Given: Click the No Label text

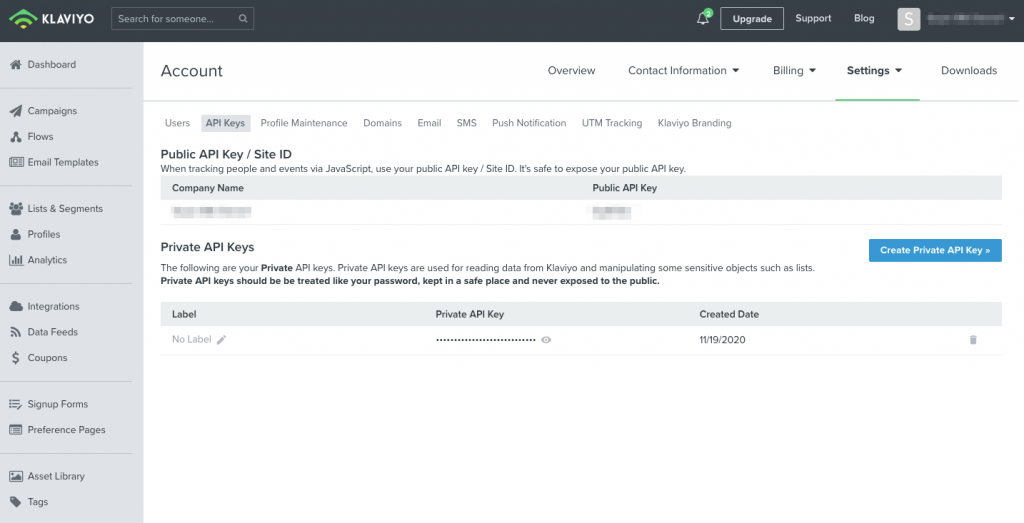Looking at the screenshot, I should (x=191, y=340).
